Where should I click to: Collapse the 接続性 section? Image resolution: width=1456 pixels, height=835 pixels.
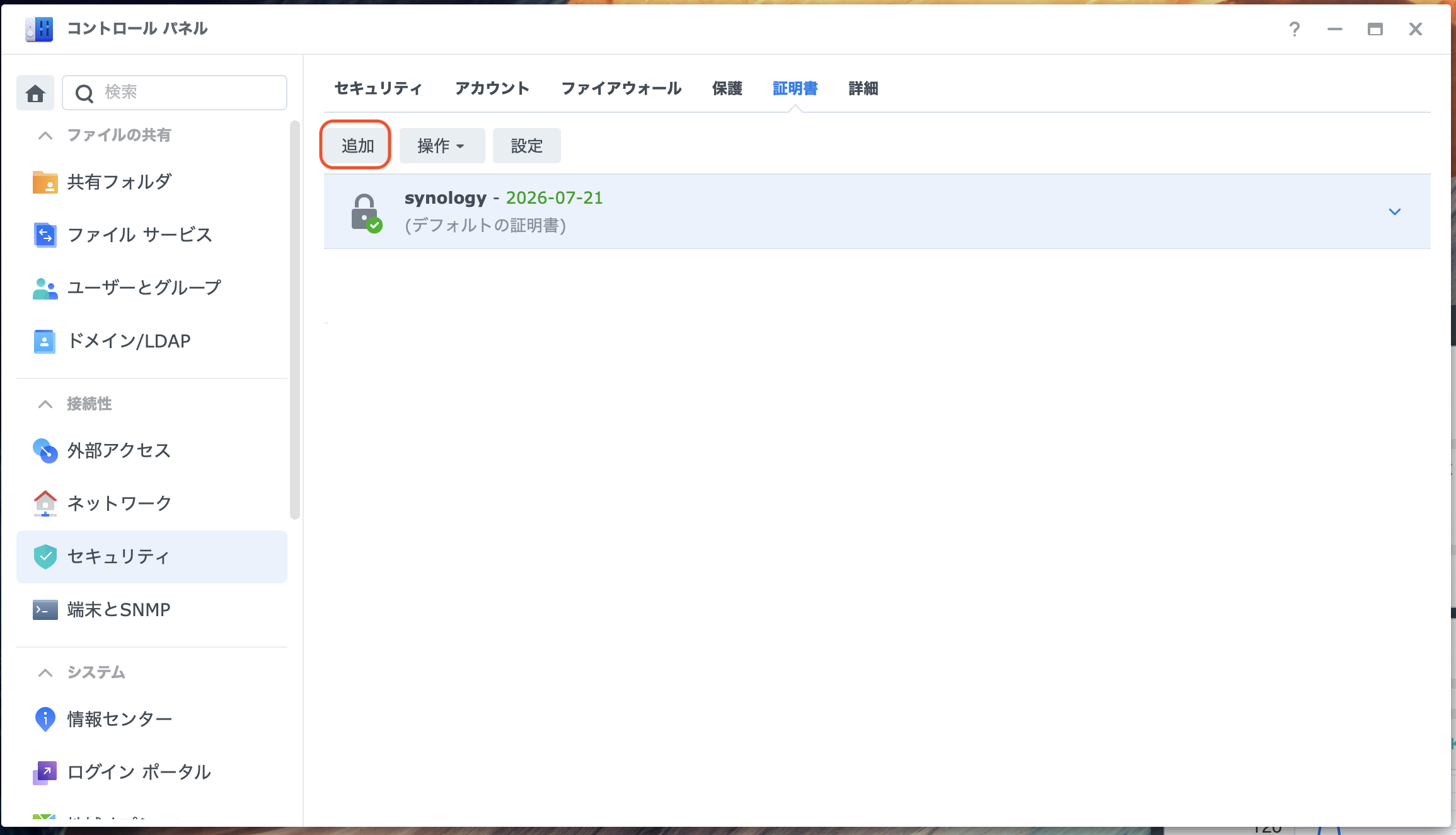click(x=44, y=404)
